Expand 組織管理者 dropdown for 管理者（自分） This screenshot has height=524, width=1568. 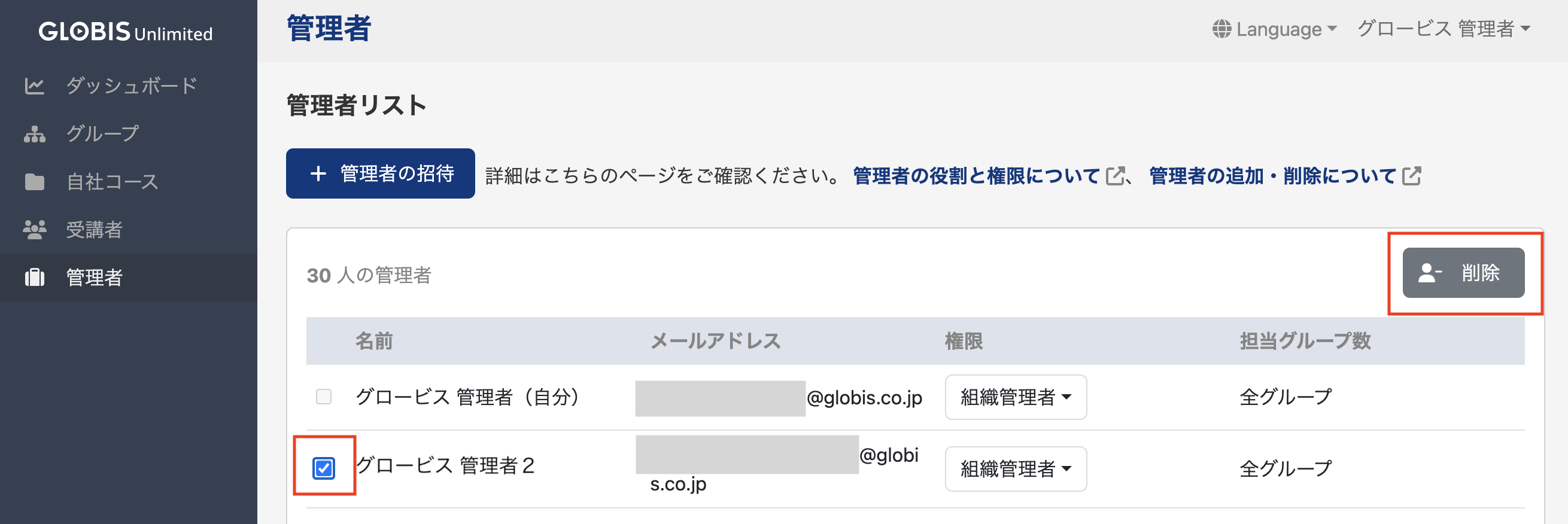point(1015,397)
